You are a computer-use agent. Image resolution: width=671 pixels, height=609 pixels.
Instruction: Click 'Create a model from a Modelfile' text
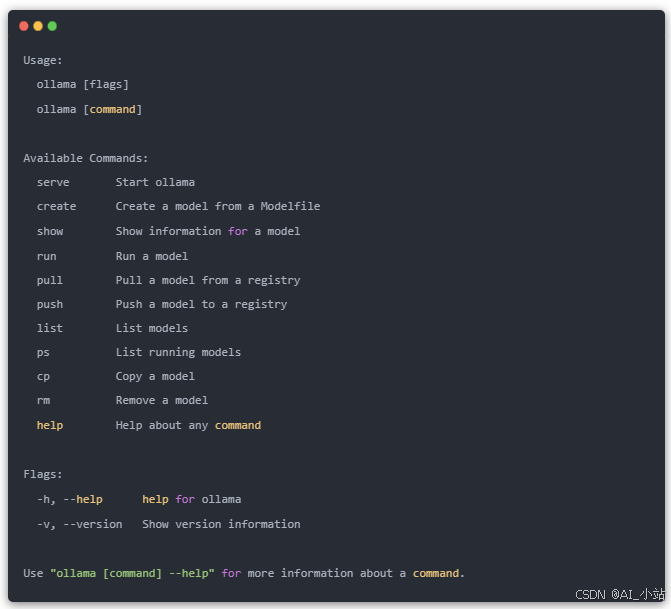pos(218,206)
